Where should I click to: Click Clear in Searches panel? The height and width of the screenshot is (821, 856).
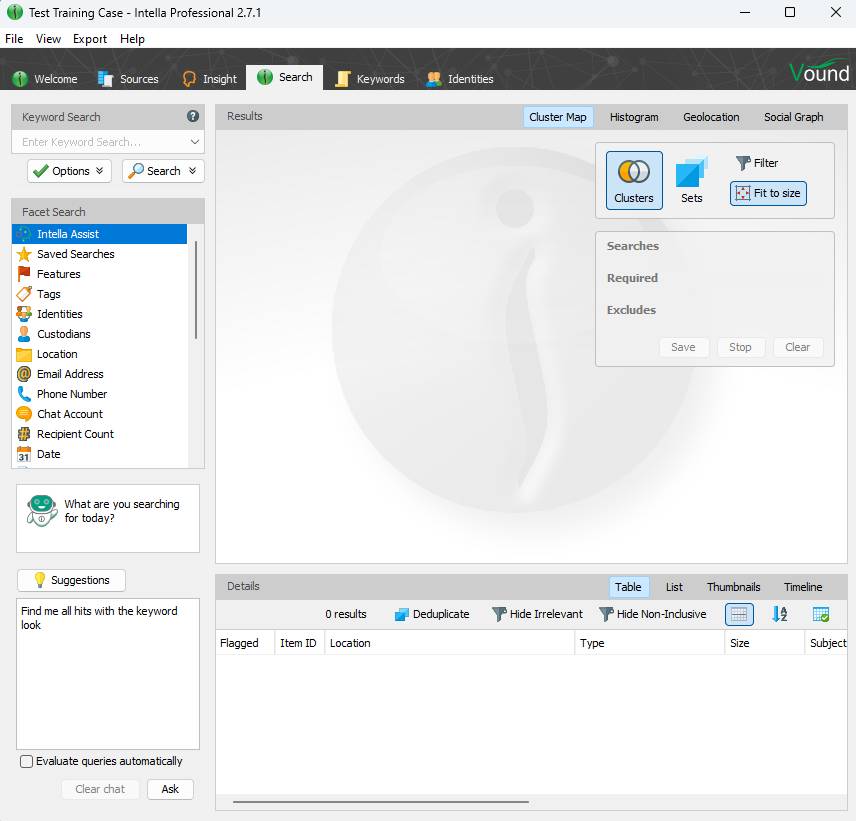click(x=798, y=347)
